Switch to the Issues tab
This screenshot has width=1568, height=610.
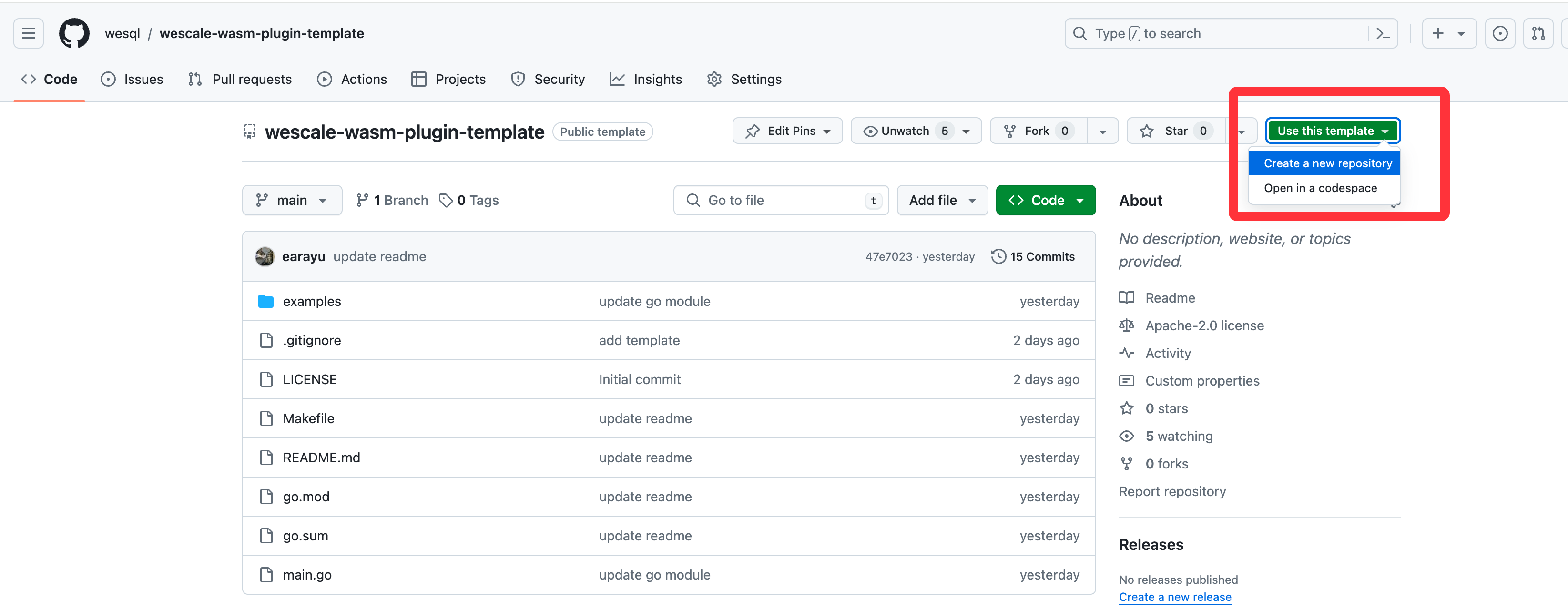pos(132,79)
